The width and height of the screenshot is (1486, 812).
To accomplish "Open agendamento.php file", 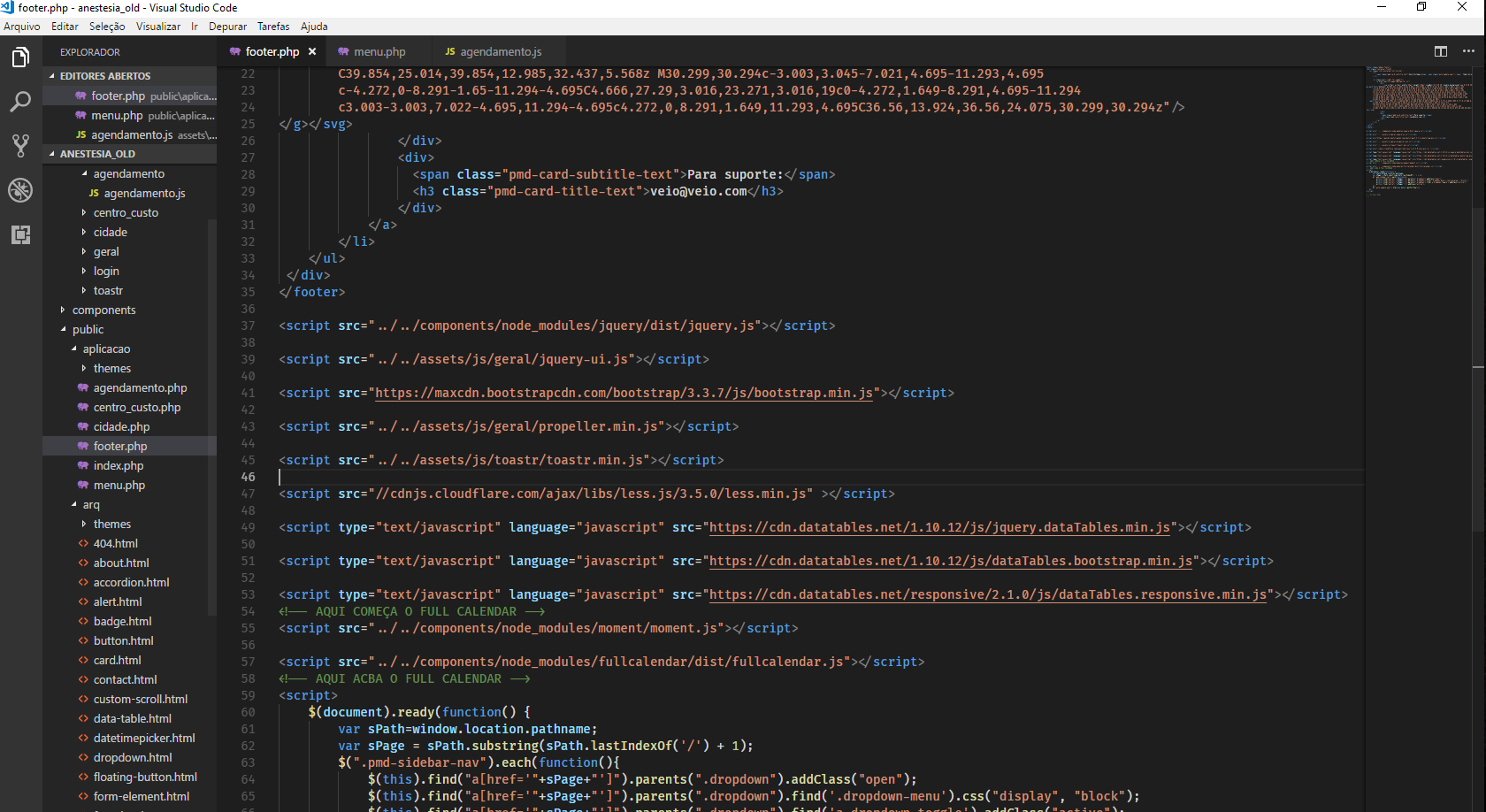I will [129, 388].
